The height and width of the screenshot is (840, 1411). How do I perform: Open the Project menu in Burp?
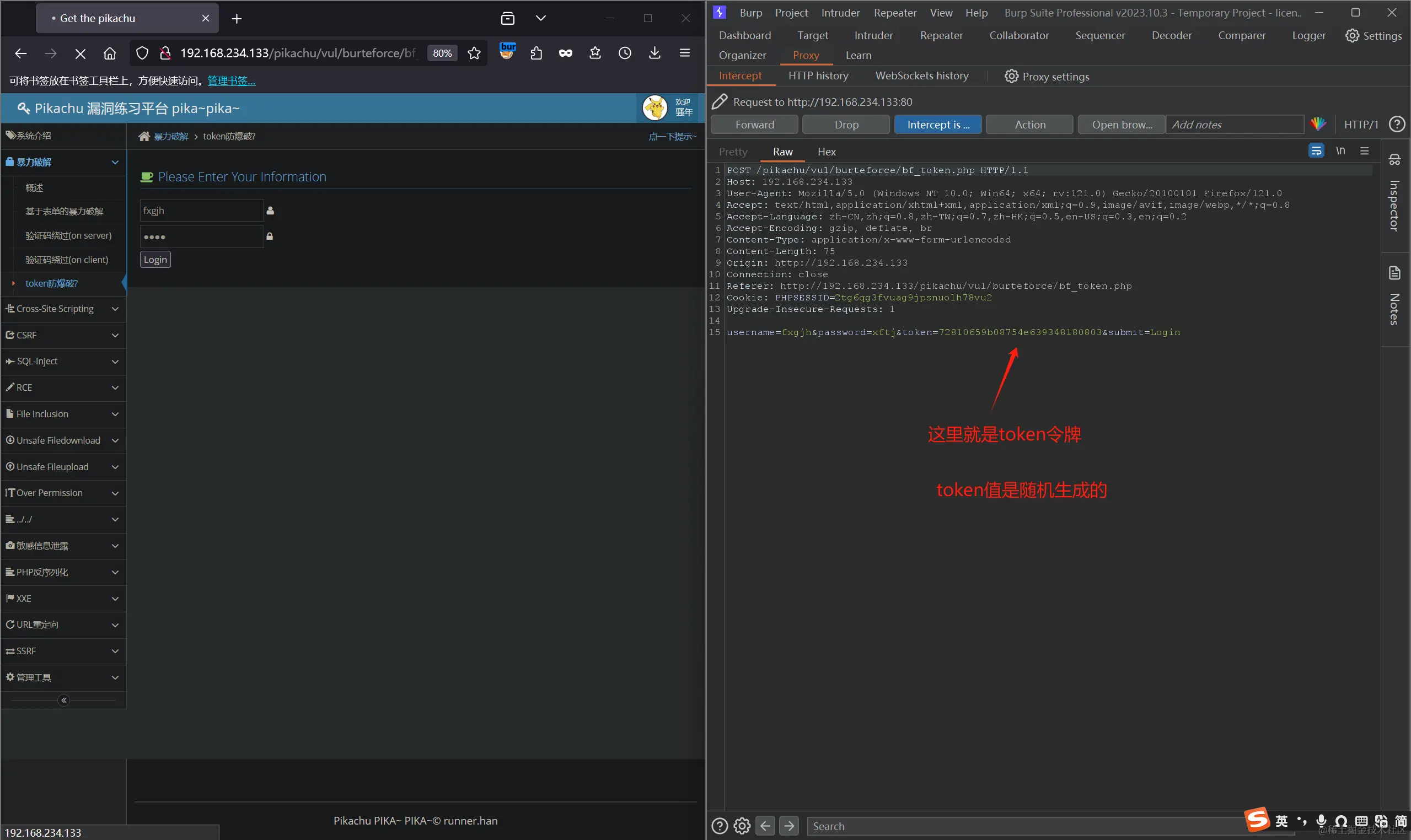pyautogui.click(x=791, y=13)
